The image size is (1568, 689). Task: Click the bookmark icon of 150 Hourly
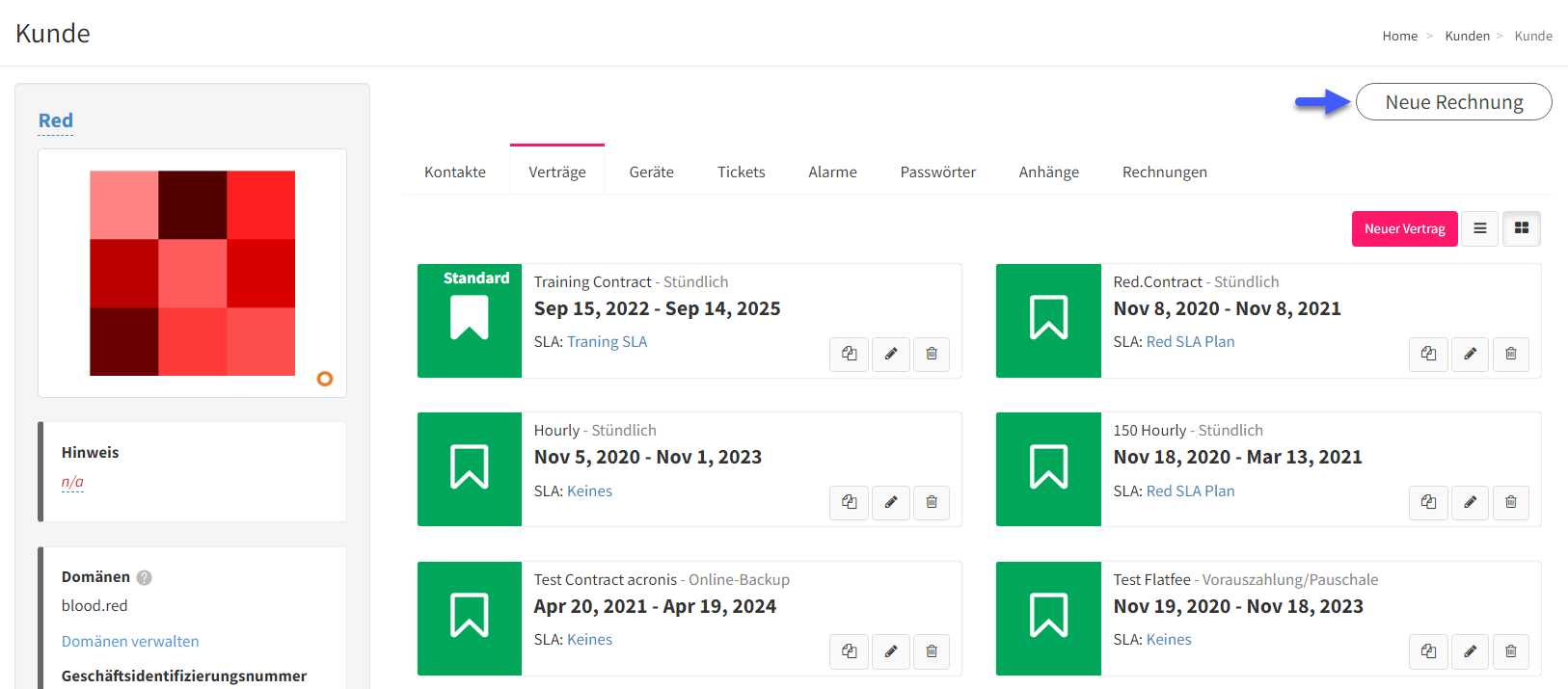[1049, 466]
